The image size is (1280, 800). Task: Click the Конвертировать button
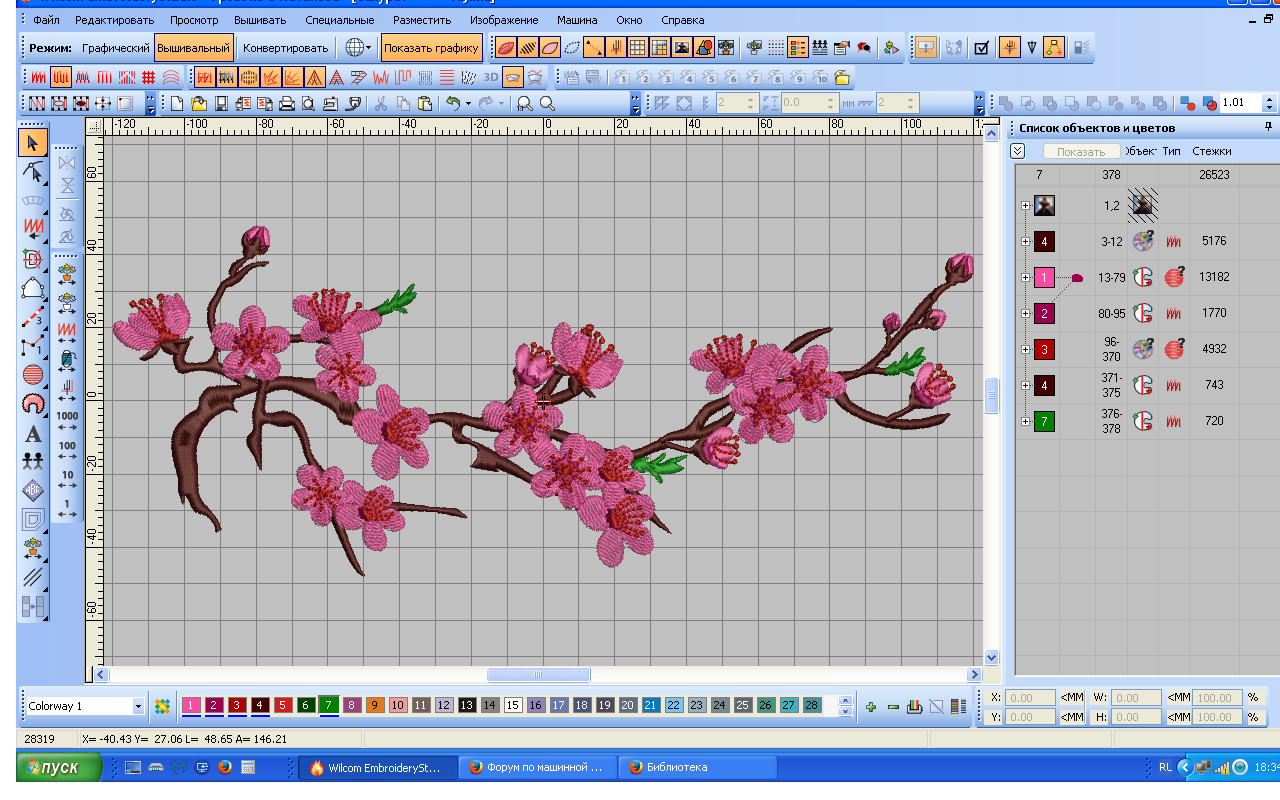(x=285, y=47)
